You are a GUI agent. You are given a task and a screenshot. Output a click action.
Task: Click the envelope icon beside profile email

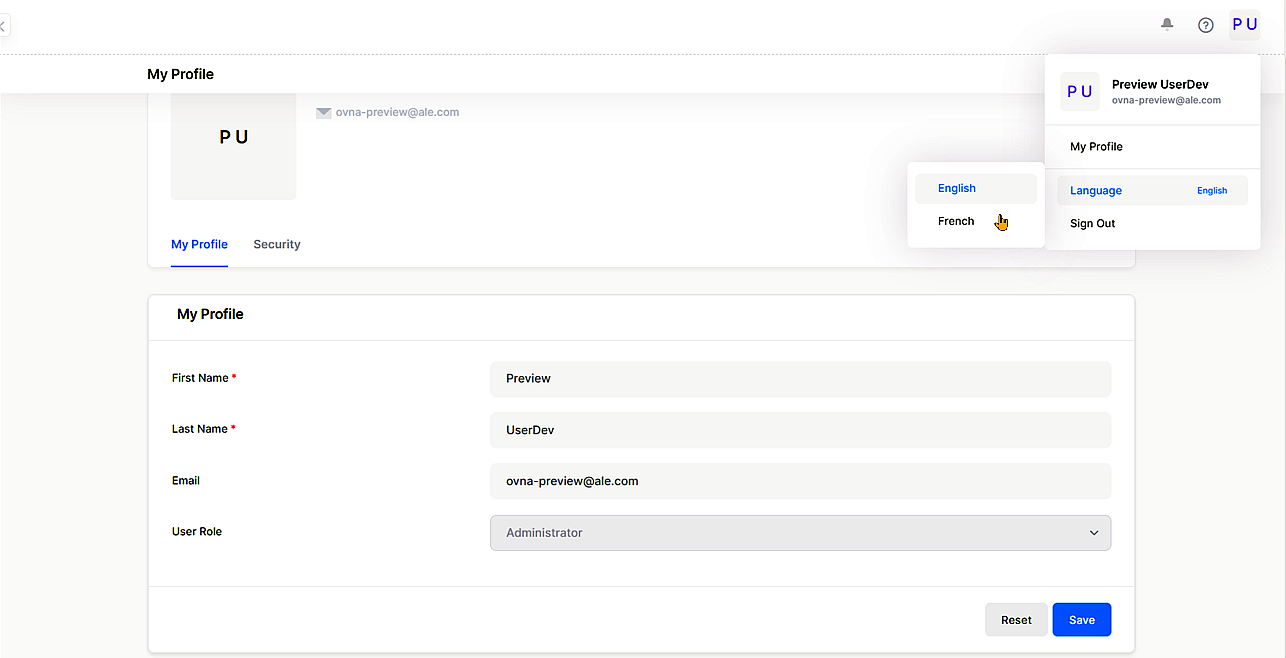(x=324, y=113)
